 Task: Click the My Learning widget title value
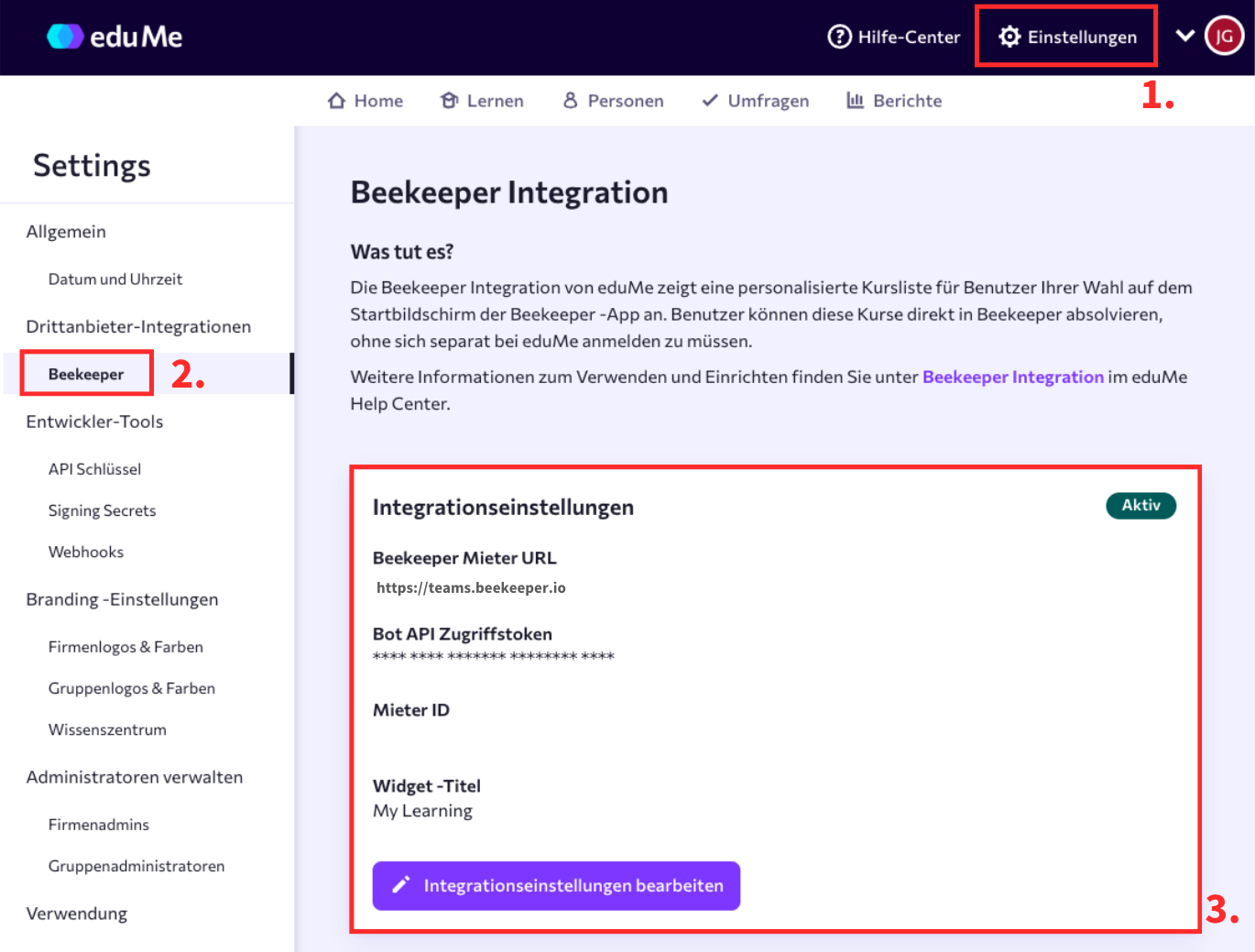422,811
